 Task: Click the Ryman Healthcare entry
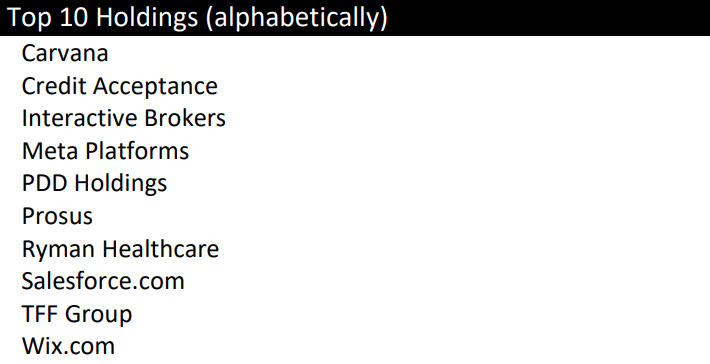(120, 249)
